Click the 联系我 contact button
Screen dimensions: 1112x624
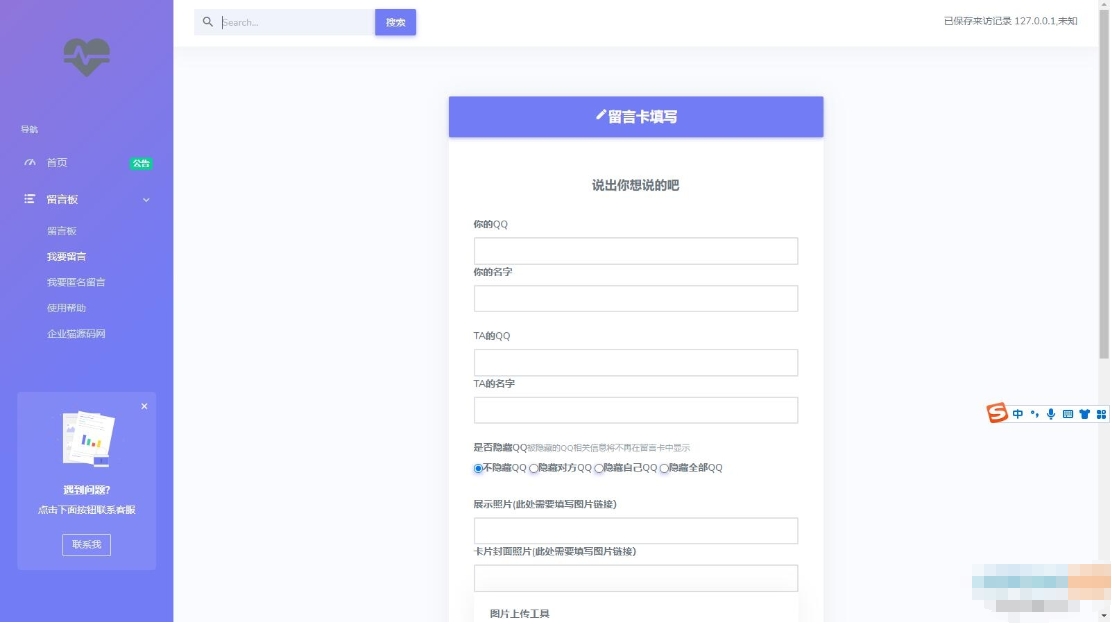pos(86,545)
